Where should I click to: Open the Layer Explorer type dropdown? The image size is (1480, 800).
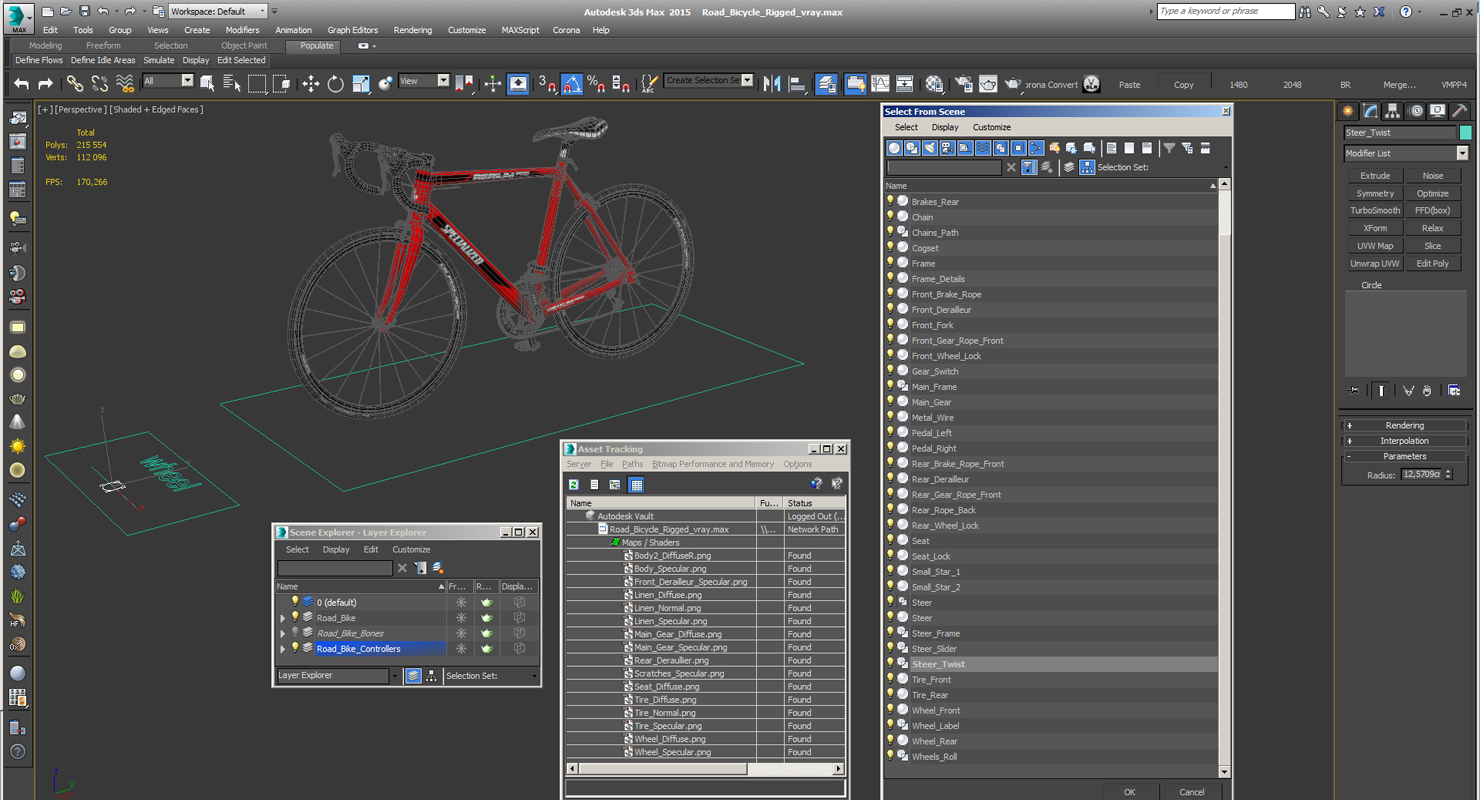click(395, 676)
